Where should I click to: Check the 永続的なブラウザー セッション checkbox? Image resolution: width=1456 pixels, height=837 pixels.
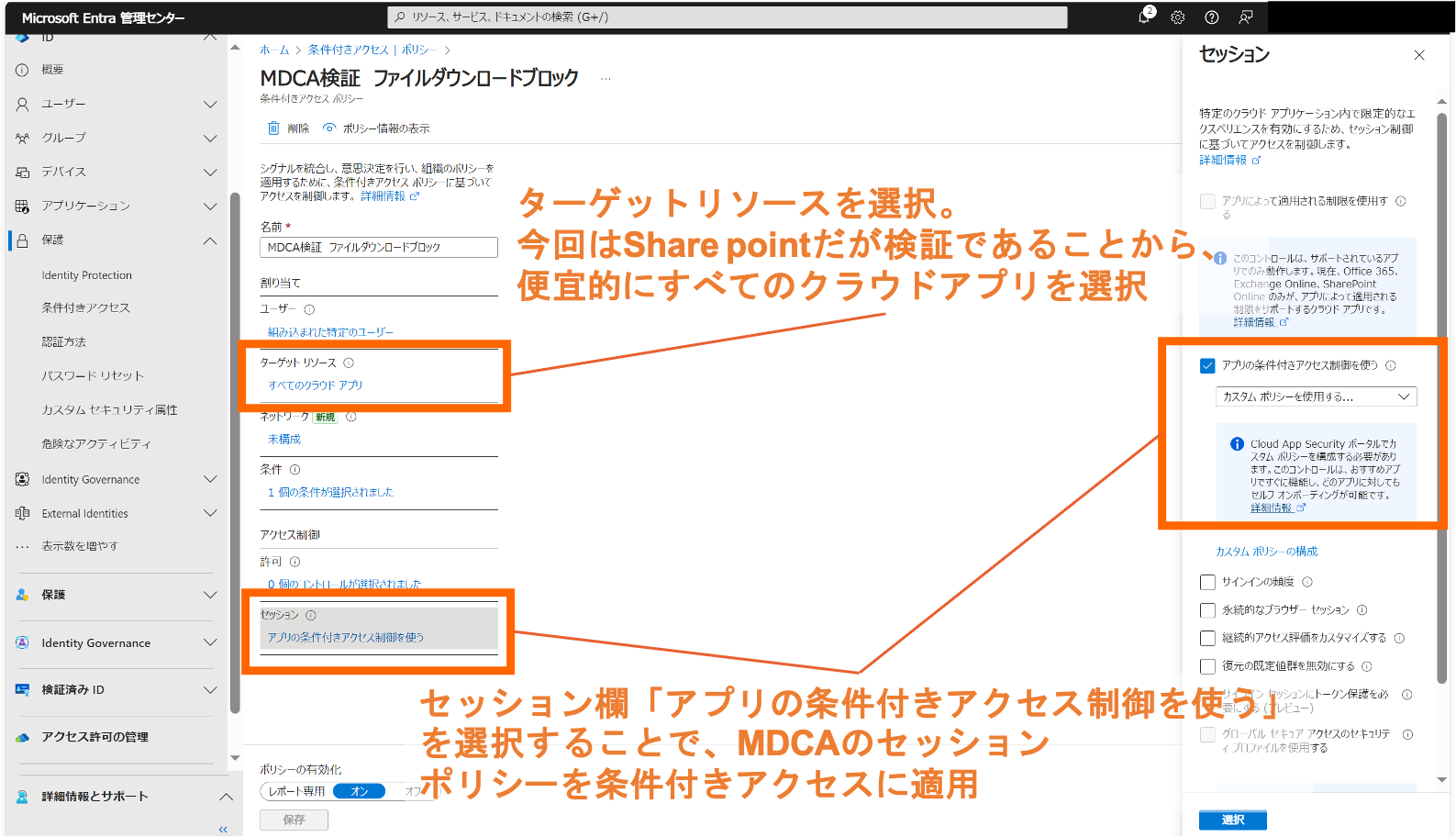1207,610
